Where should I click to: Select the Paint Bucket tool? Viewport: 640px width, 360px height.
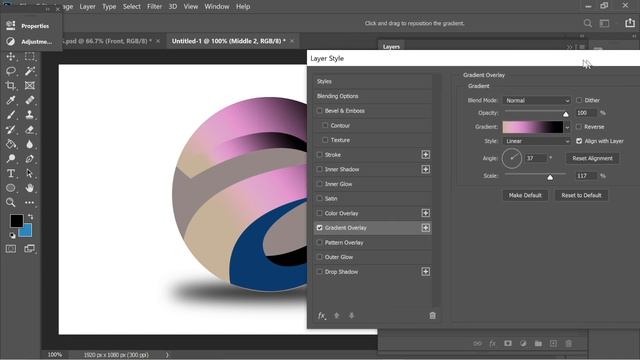pyautogui.click(x=11, y=144)
